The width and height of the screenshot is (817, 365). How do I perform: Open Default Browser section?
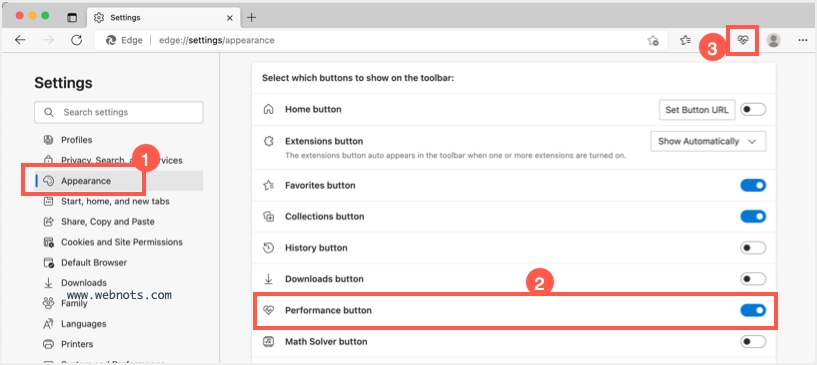pyautogui.click(x=94, y=262)
